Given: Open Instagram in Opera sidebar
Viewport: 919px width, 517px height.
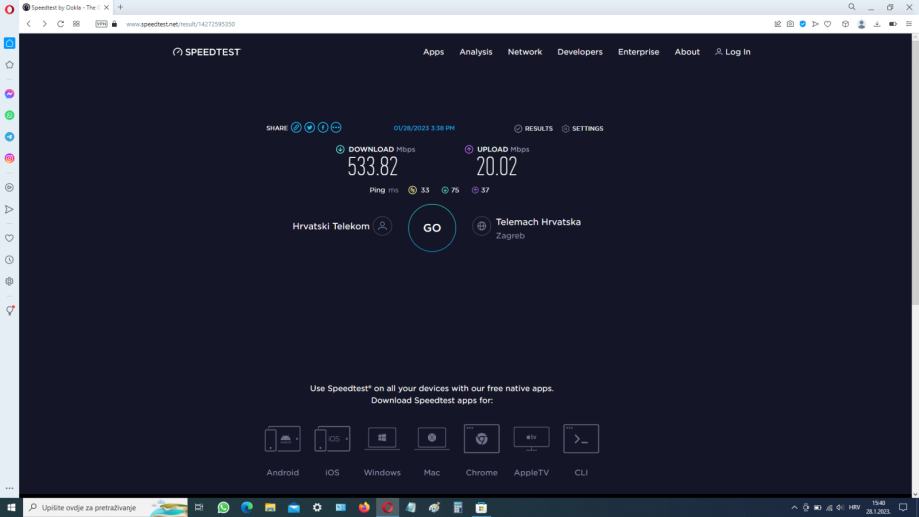Looking at the screenshot, I should click(x=9, y=158).
